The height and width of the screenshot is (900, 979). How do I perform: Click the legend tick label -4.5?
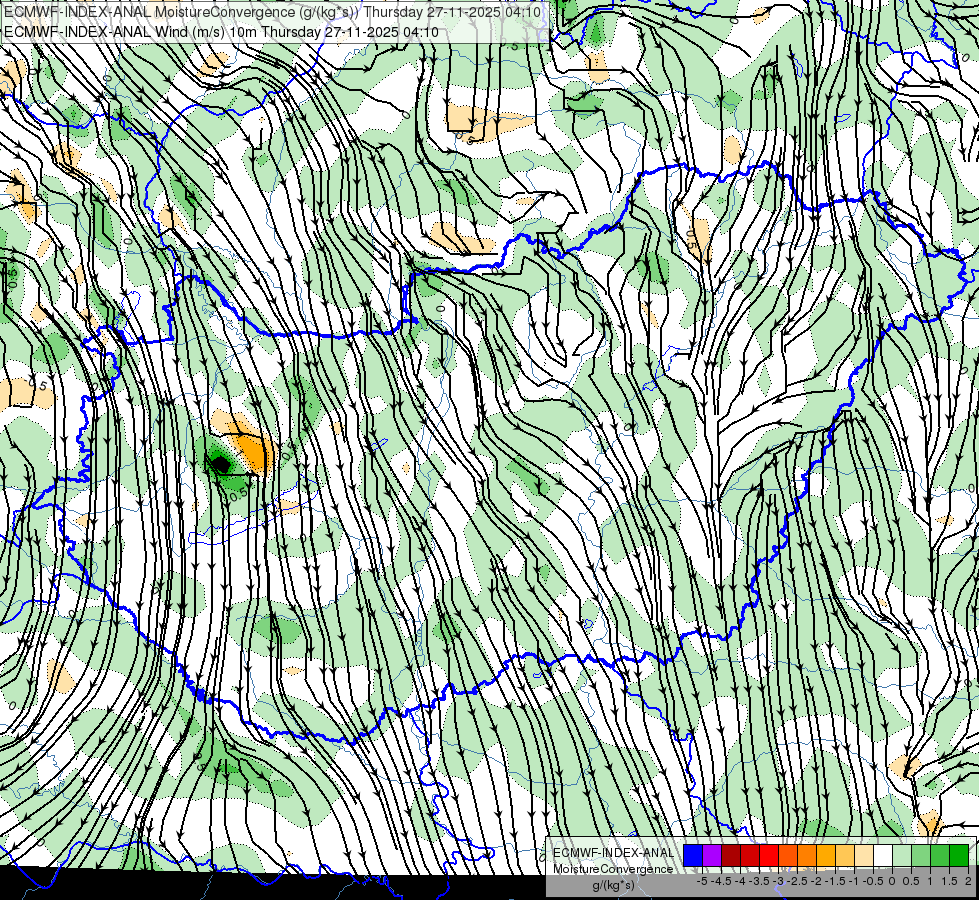[721, 881]
